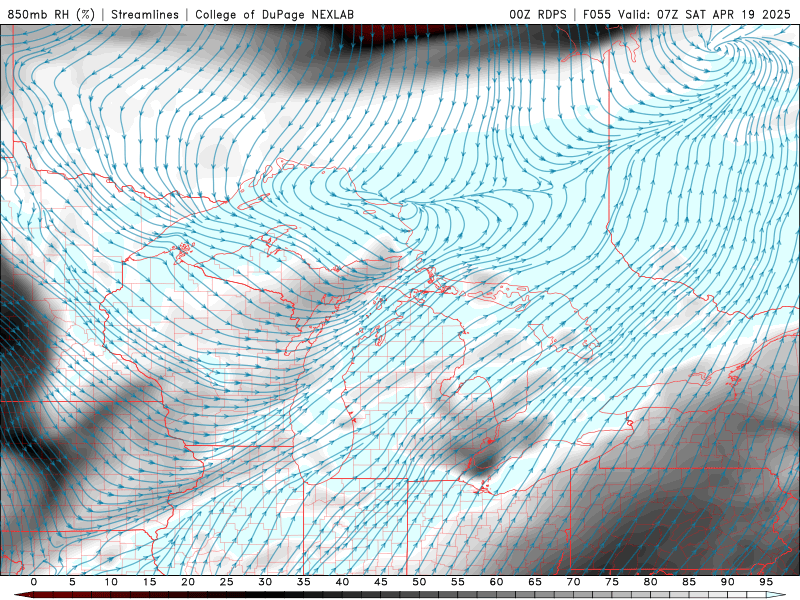Click the colorbar label '0'
Screen dimensions: 800x600
[34, 582]
